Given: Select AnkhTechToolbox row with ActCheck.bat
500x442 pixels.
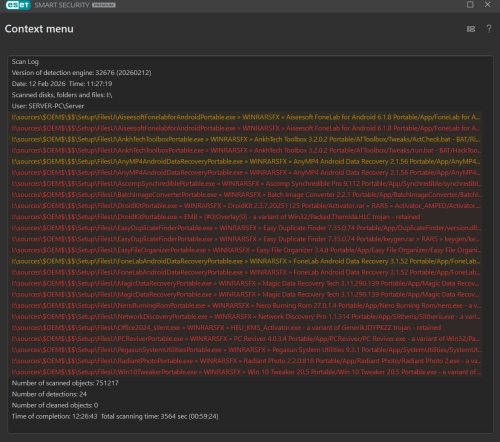Looking at the screenshot, I should [246, 139].
